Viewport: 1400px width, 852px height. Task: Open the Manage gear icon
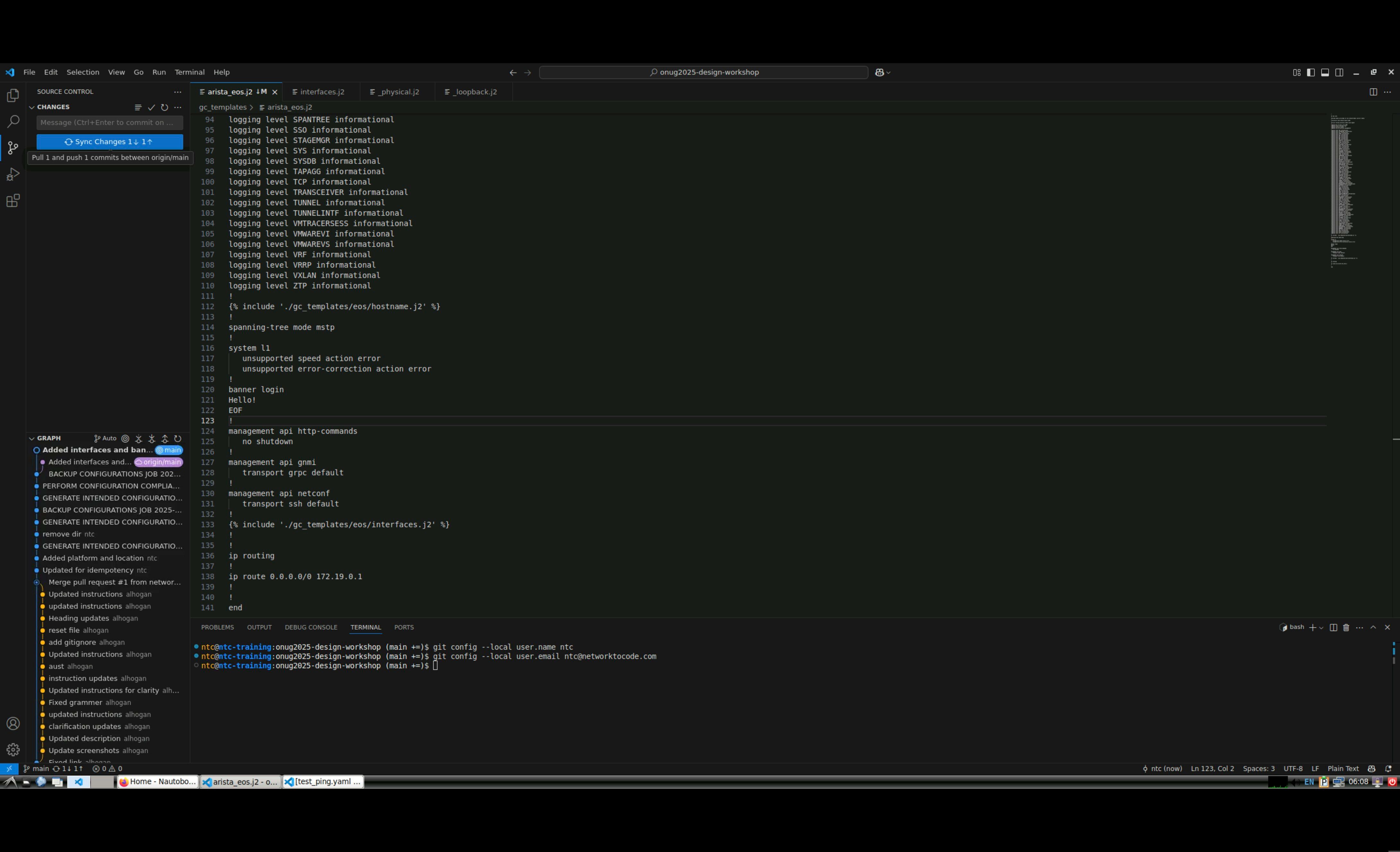pos(13,750)
